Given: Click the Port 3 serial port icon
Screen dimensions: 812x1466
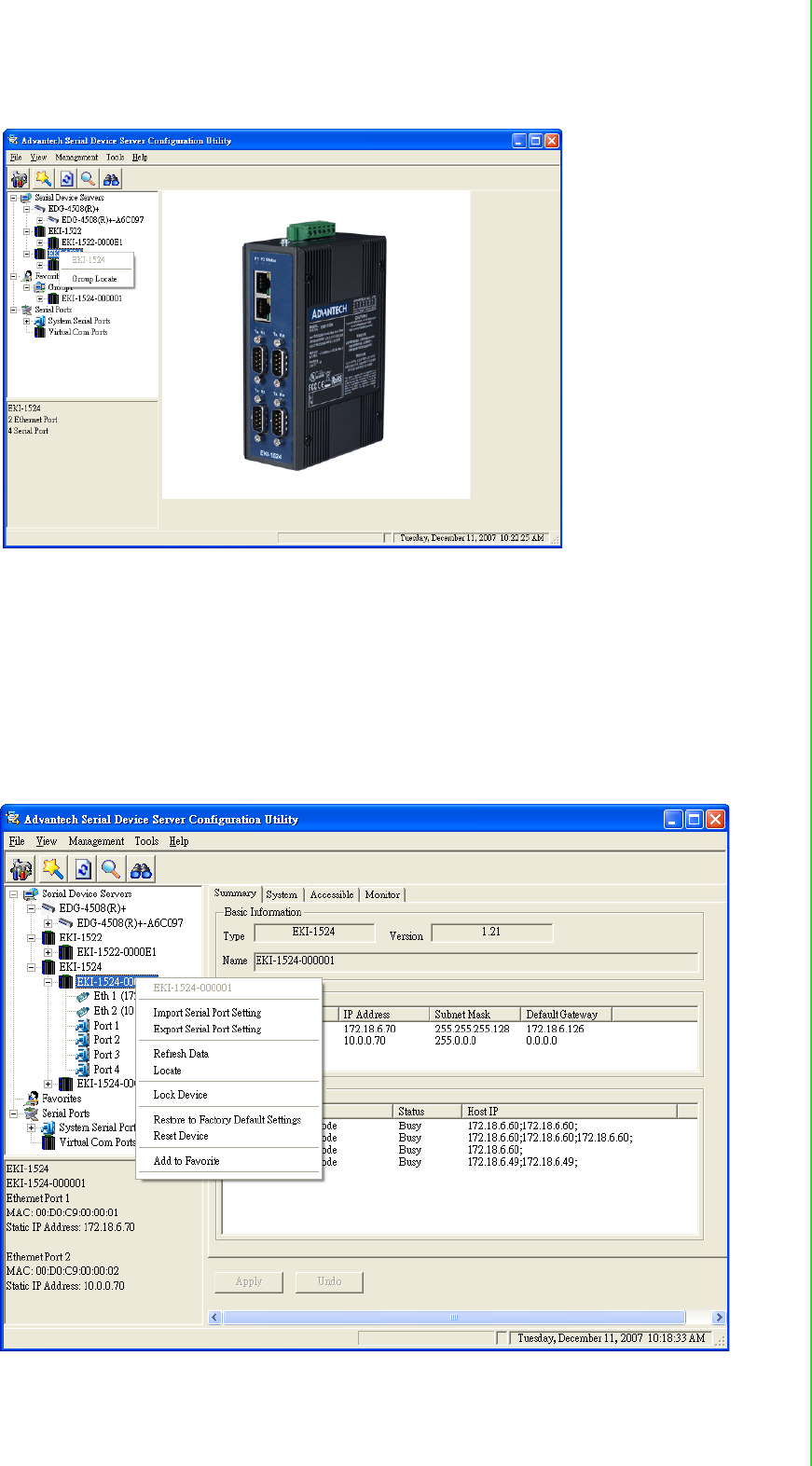Looking at the screenshot, I should (x=83, y=1055).
